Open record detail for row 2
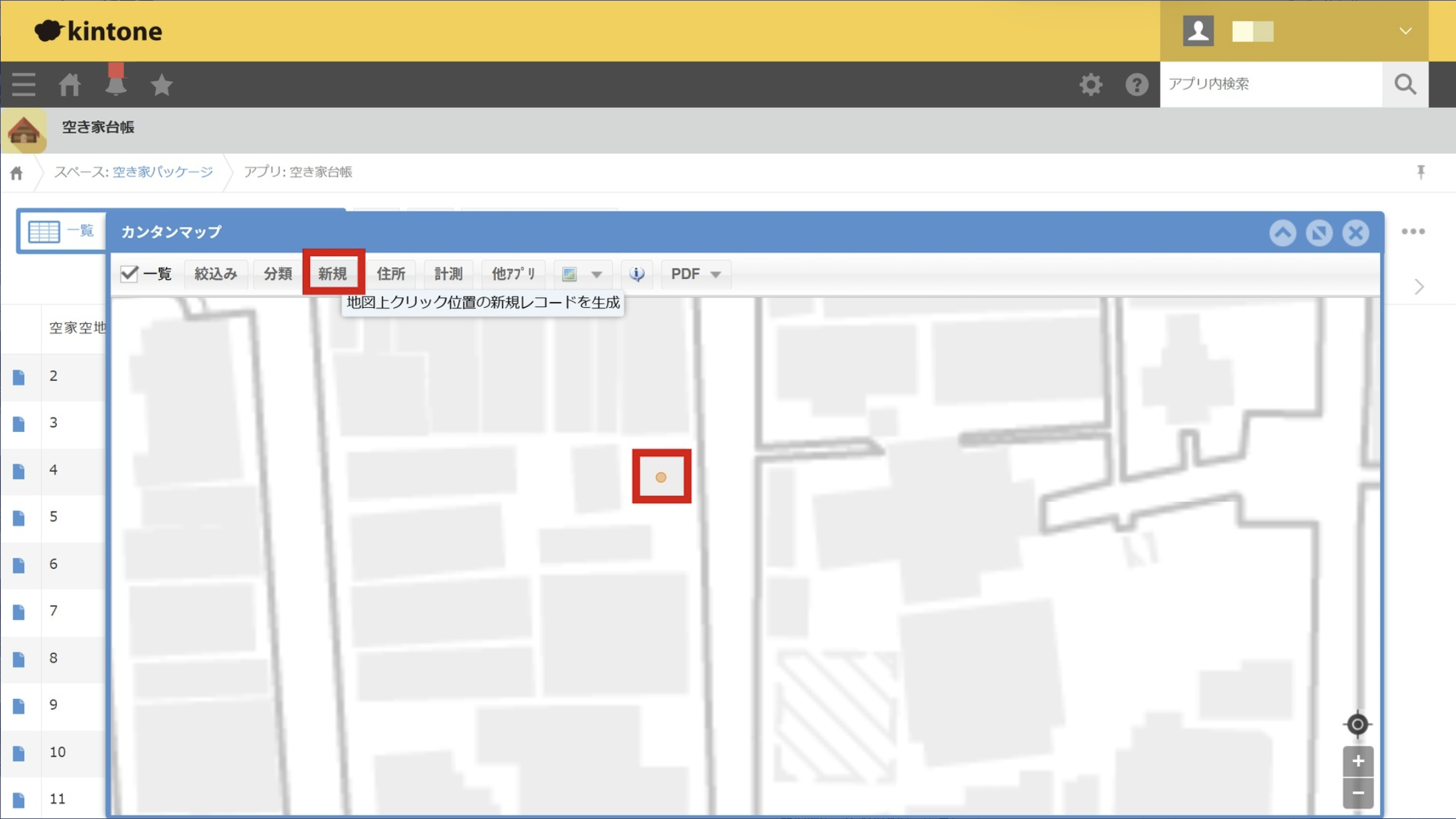This screenshot has height=819, width=1456. pyautogui.click(x=19, y=377)
